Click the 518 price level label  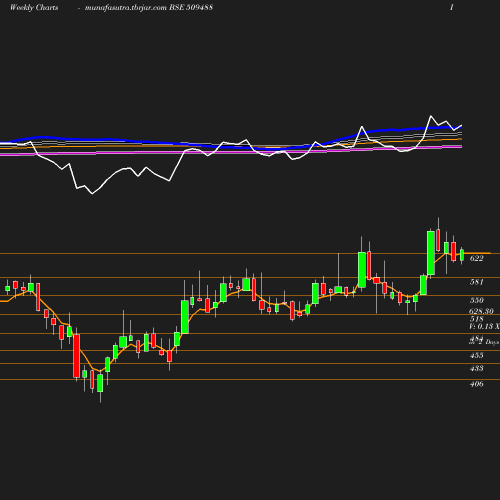(x=477, y=319)
